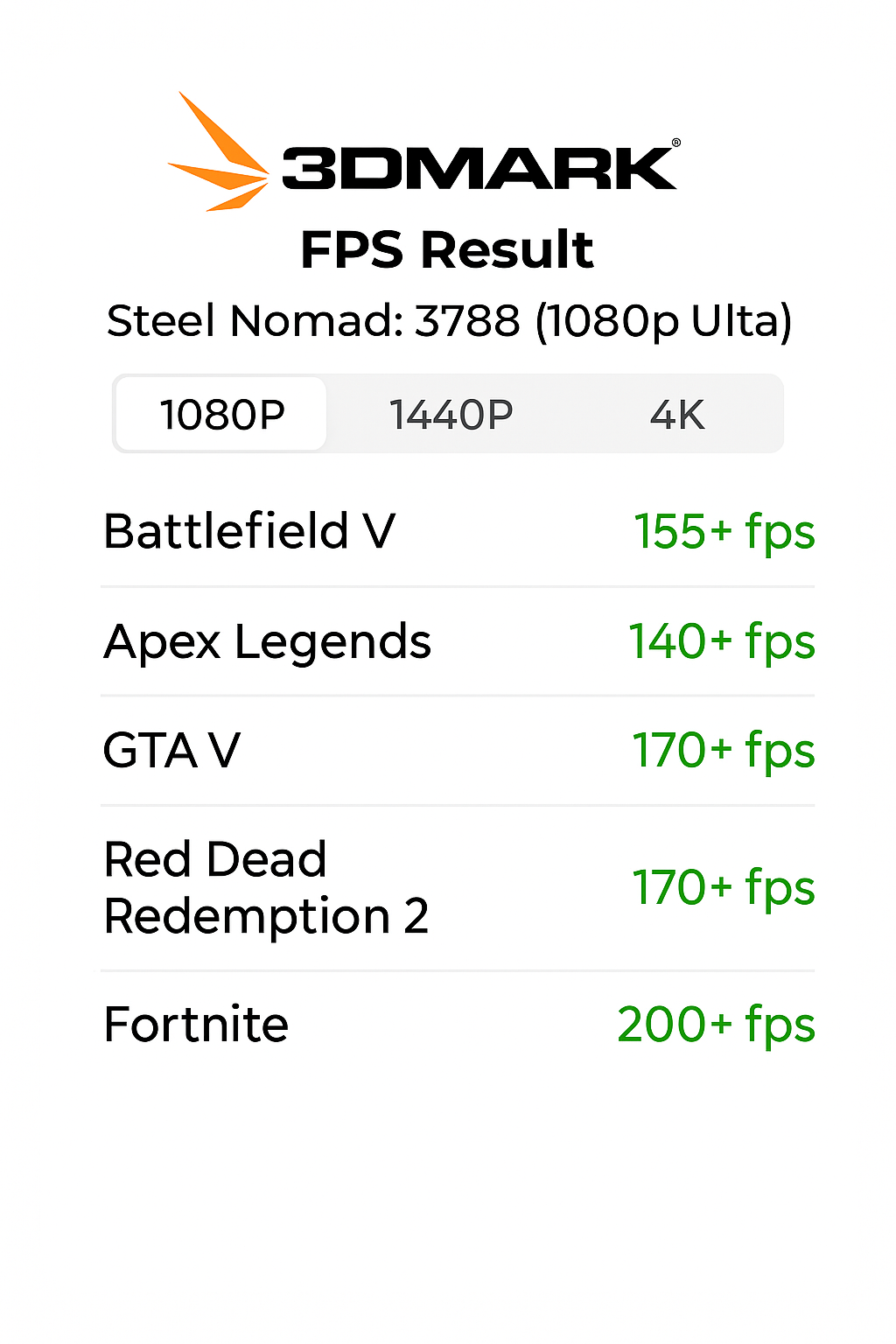Select the Steel Nomad score text
This screenshot has height=1344, width=896.
point(449,320)
